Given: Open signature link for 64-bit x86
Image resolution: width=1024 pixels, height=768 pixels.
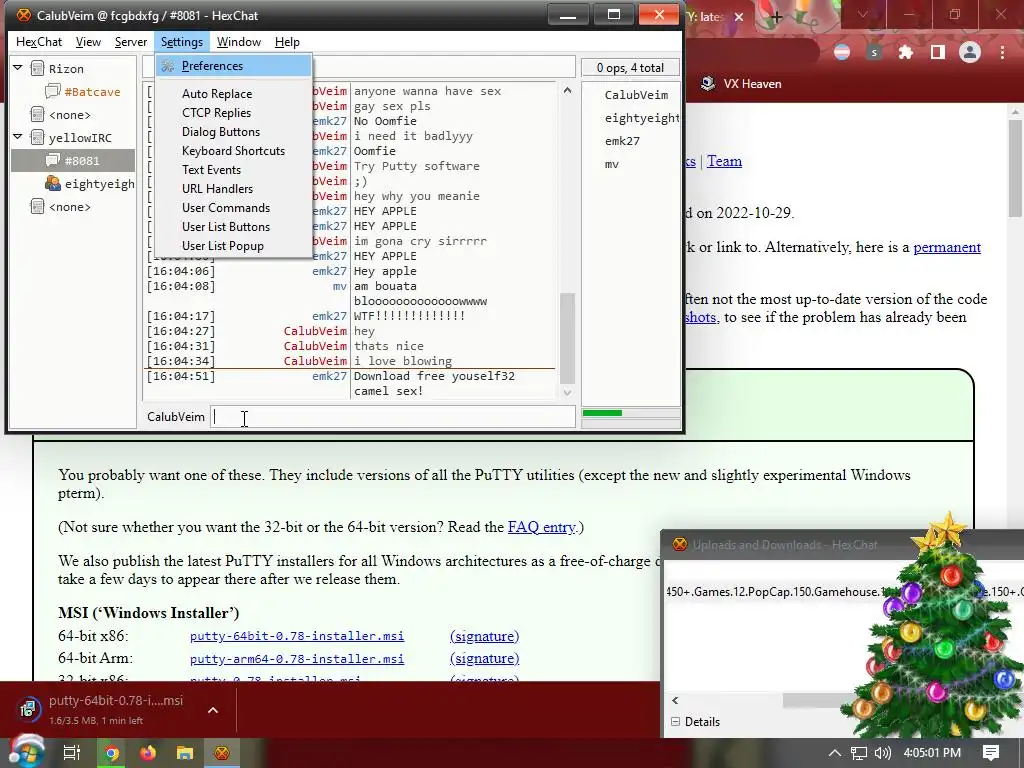Looking at the screenshot, I should (485, 636).
